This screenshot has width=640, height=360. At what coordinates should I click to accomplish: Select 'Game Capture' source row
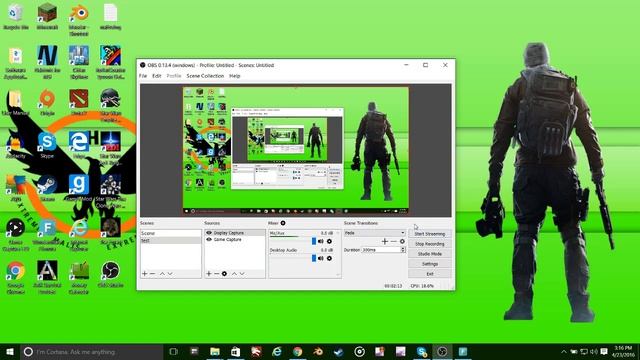point(235,240)
